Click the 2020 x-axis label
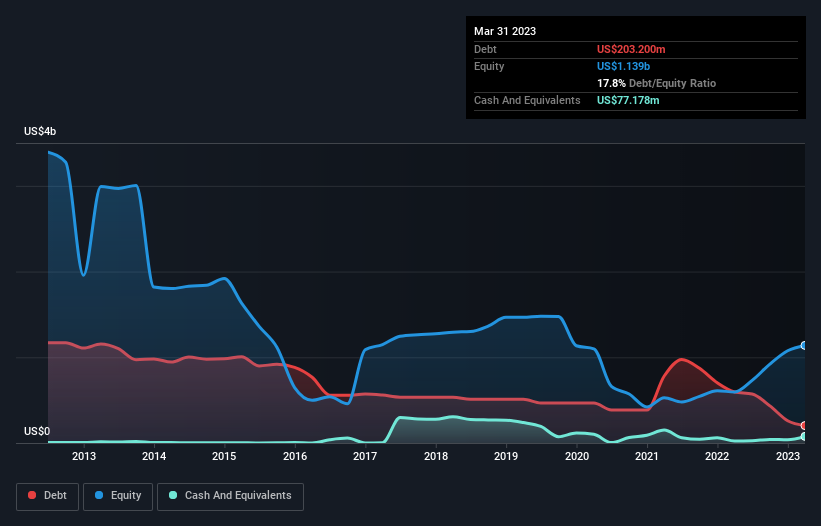 576,456
